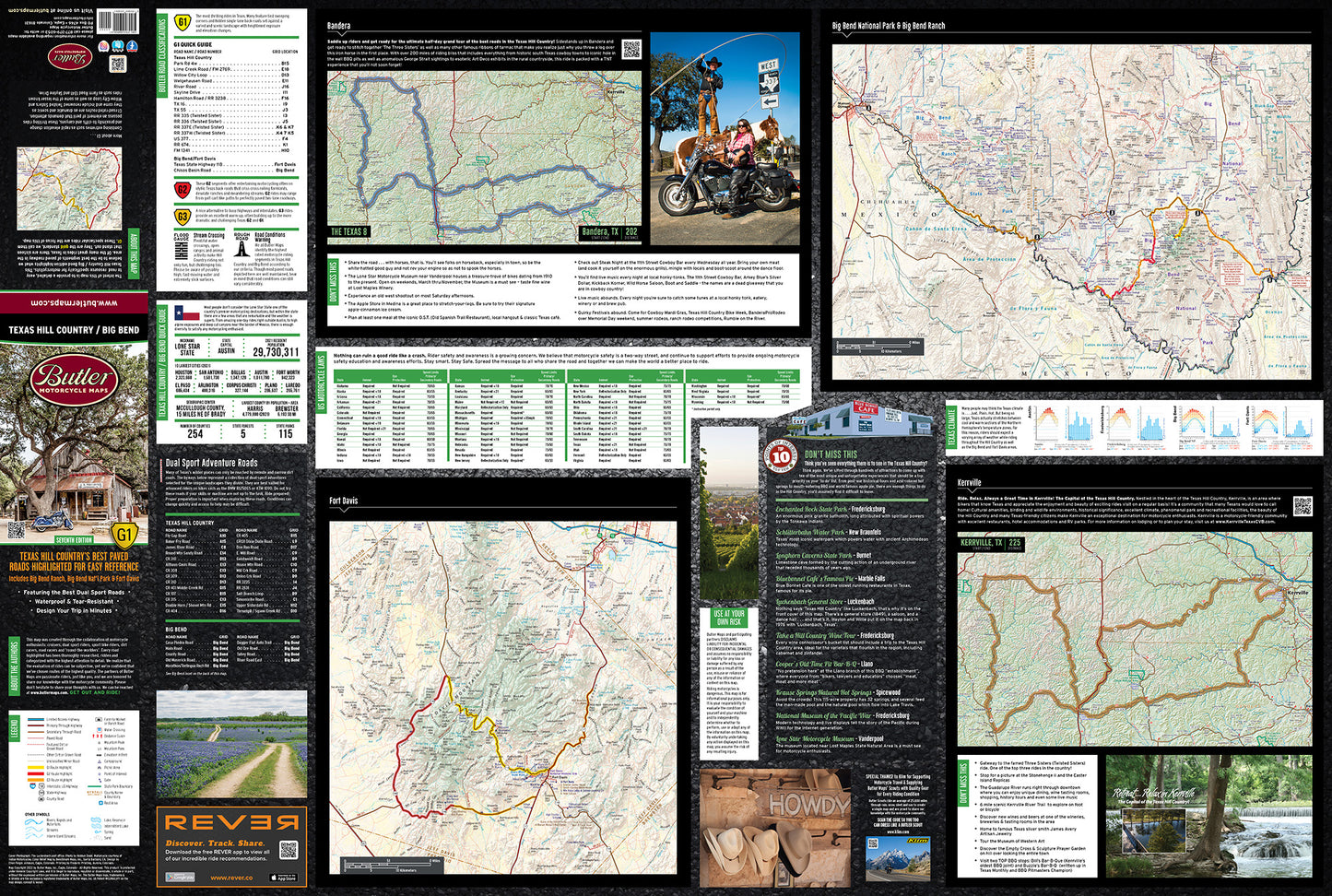
Task: Click the orange G3 road classification shield
Action: pyautogui.click(x=183, y=217)
